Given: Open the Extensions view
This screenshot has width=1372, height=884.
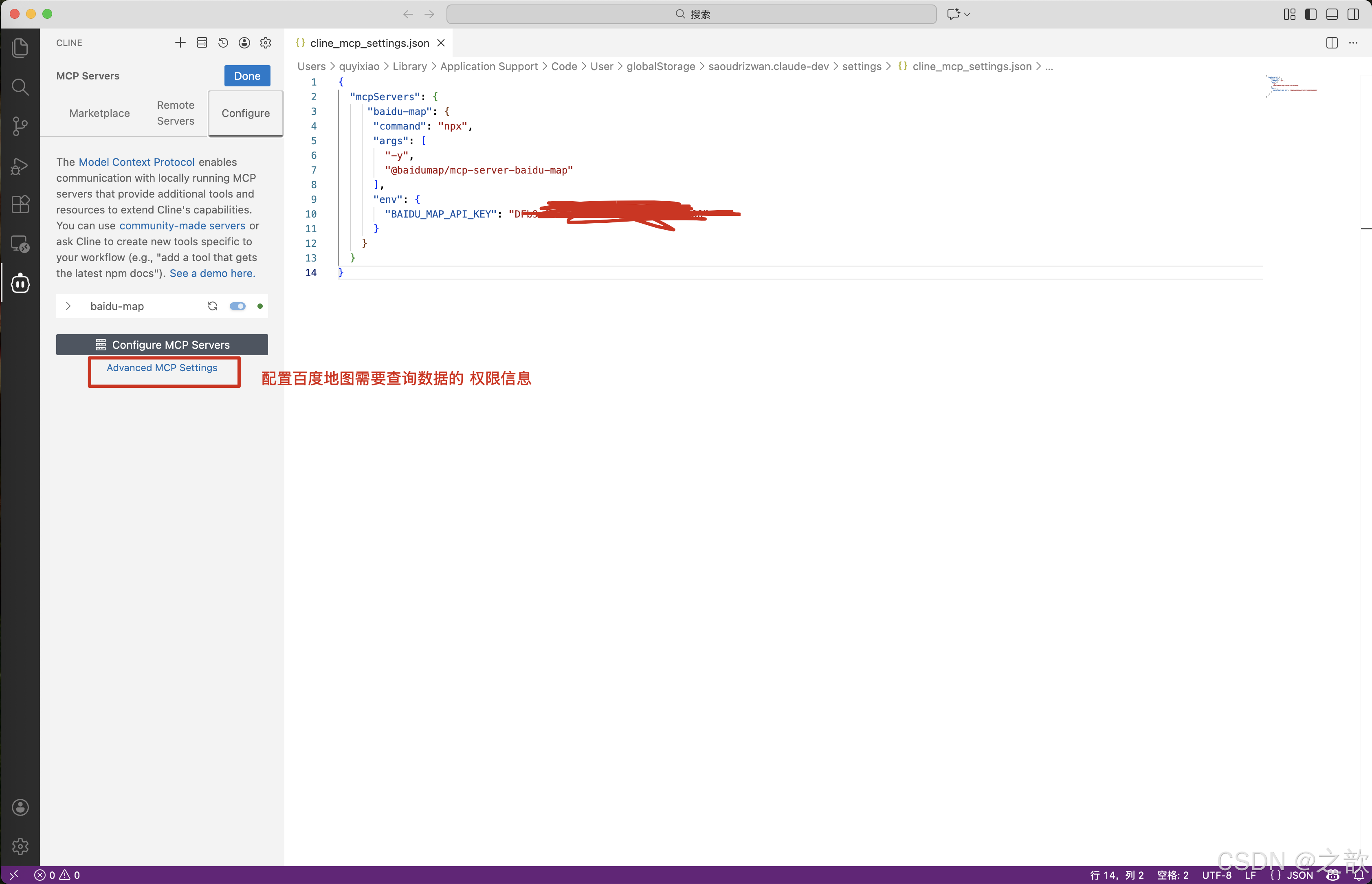Looking at the screenshot, I should coord(20,205).
